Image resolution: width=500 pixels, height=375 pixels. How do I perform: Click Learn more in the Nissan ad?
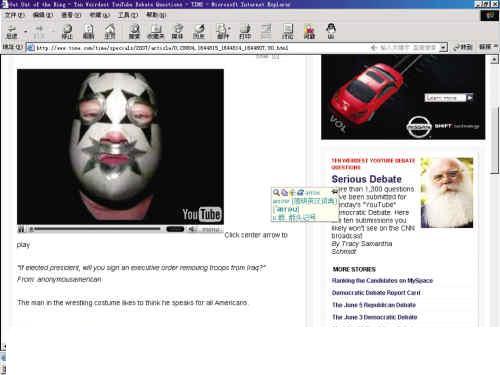pyautogui.click(x=445, y=98)
